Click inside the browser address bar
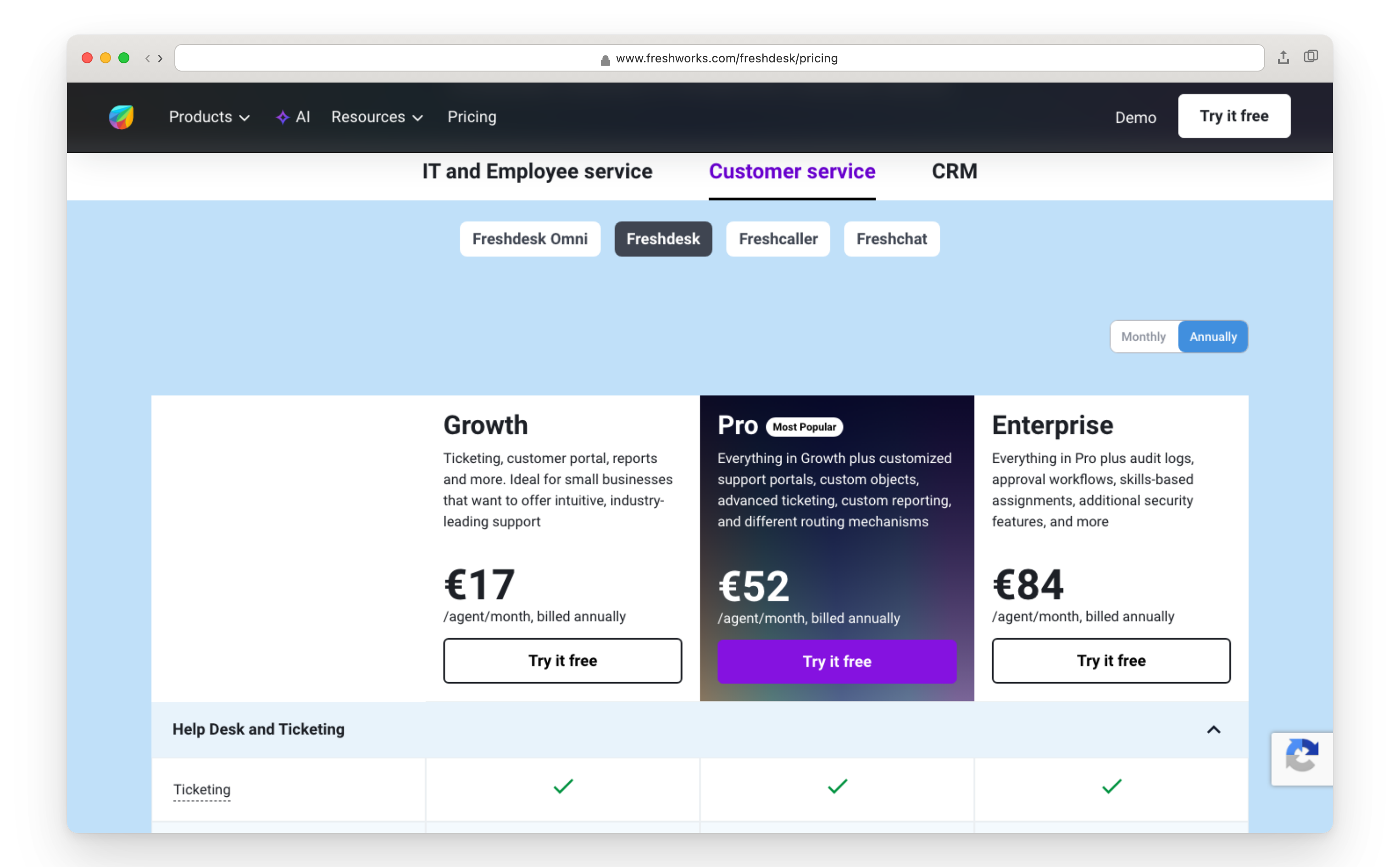1400x867 pixels. coord(719,57)
